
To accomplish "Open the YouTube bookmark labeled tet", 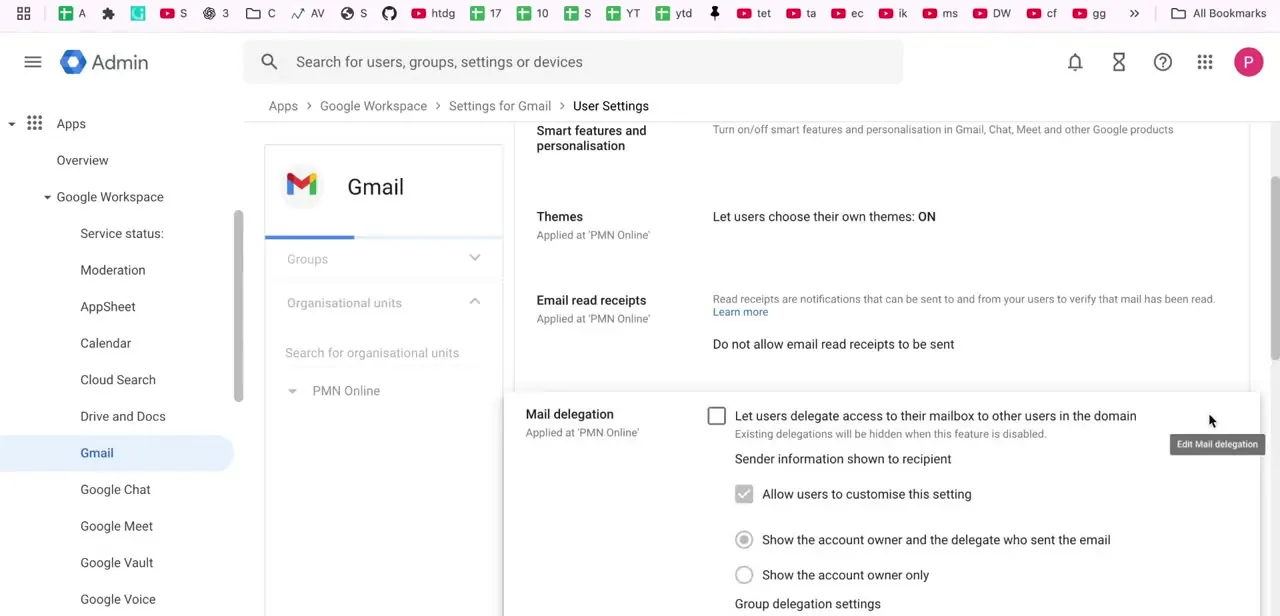I will [754, 14].
